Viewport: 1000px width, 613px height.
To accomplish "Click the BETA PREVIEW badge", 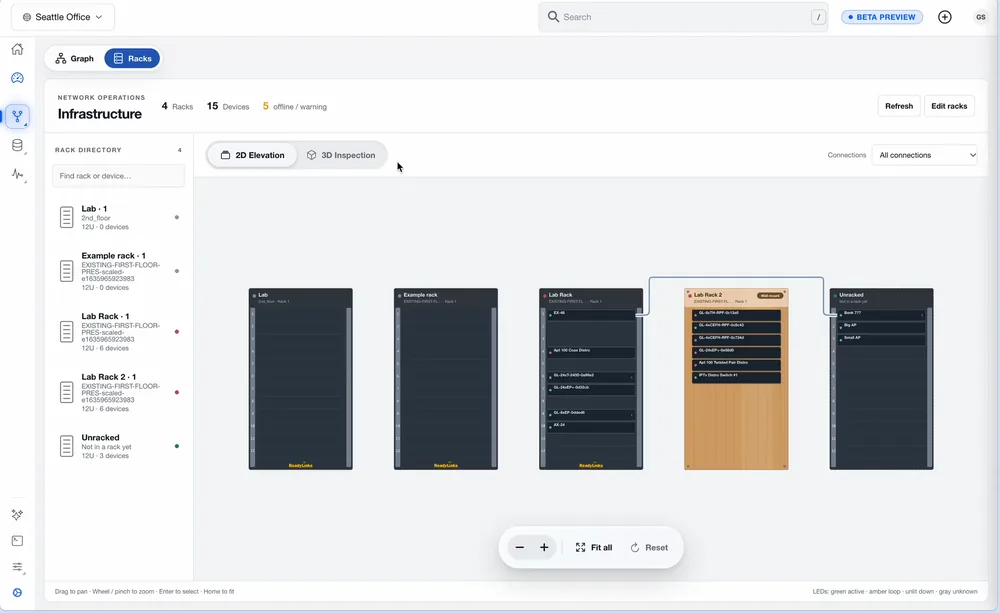I will tap(882, 17).
